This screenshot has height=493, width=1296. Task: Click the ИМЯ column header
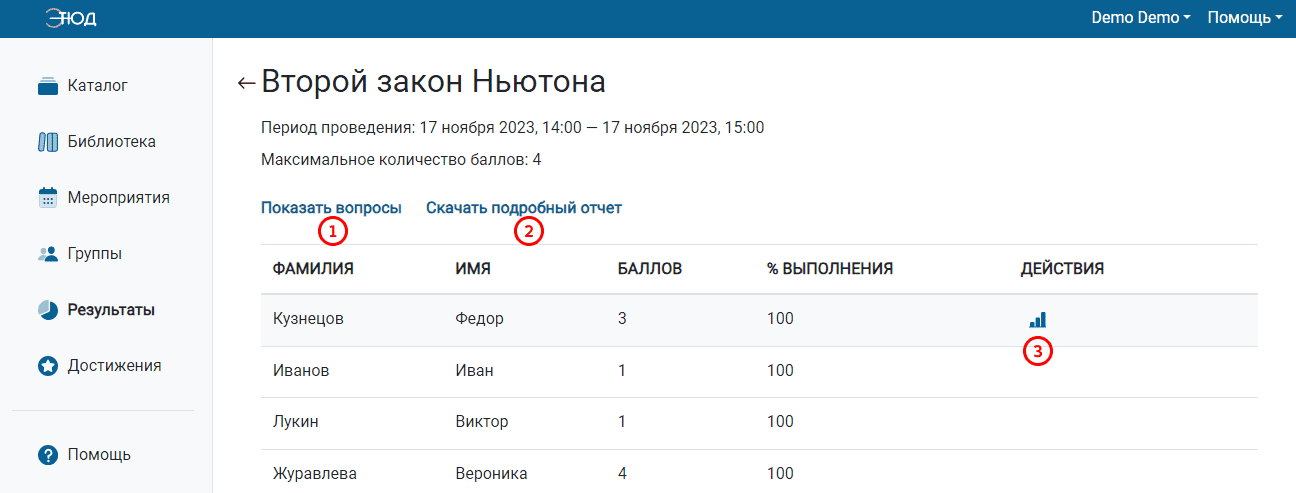473,269
